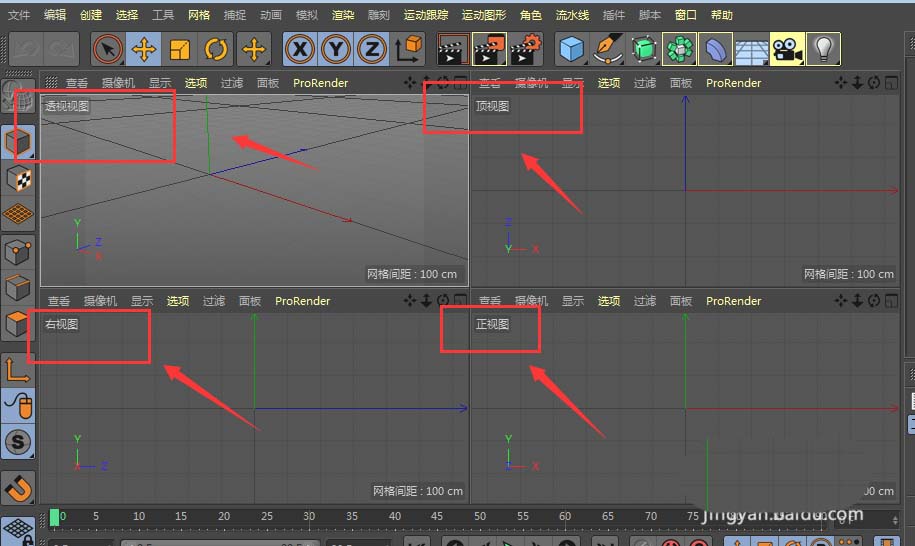This screenshot has width=915, height=546.
Task: Toggle the X axis lock
Action: point(300,49)
